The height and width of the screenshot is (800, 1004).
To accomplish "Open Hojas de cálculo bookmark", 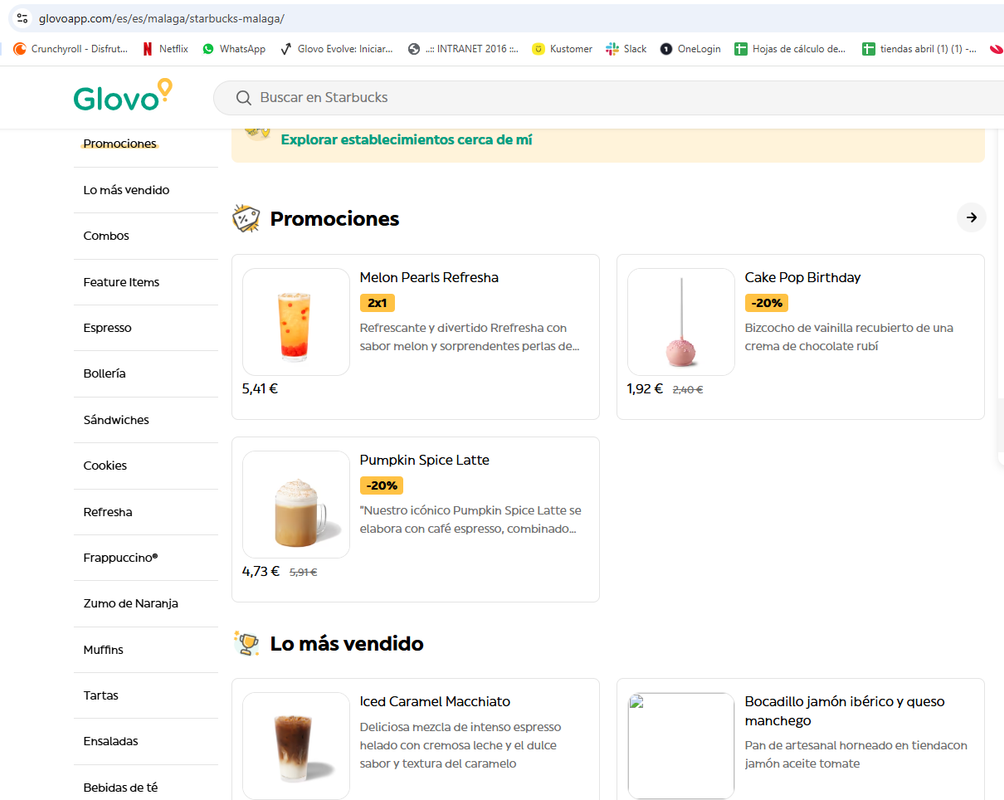I will click(790, 49).
